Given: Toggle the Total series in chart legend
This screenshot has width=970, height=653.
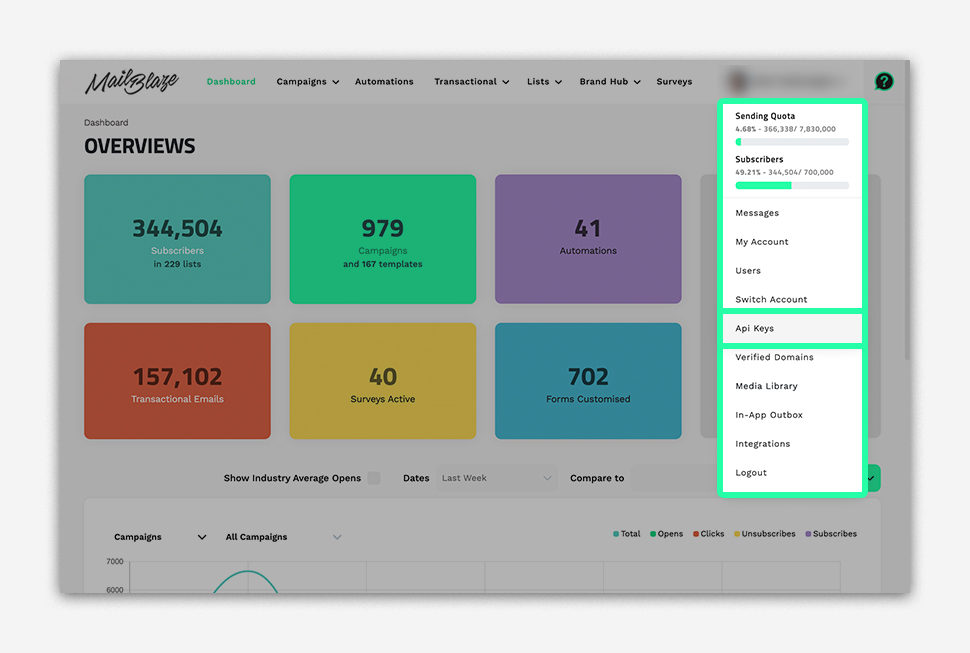Looking at the screenshot, I should tap(627, 534).
